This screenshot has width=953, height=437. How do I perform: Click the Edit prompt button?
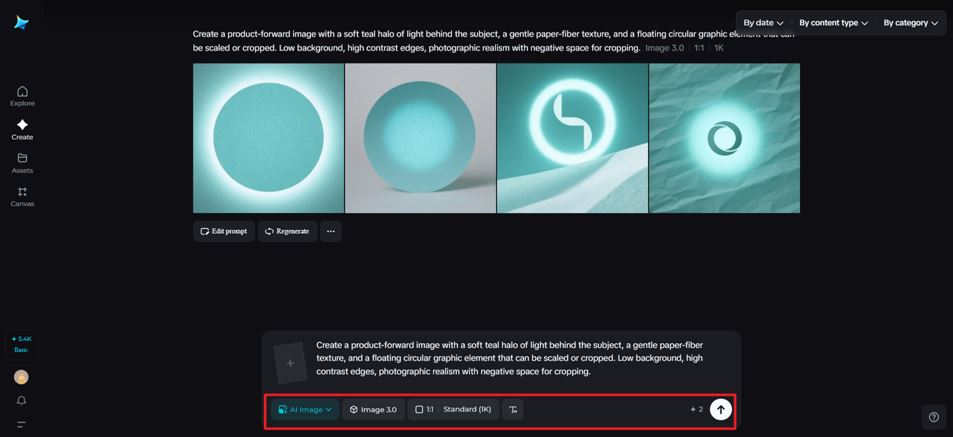[224, 231]
